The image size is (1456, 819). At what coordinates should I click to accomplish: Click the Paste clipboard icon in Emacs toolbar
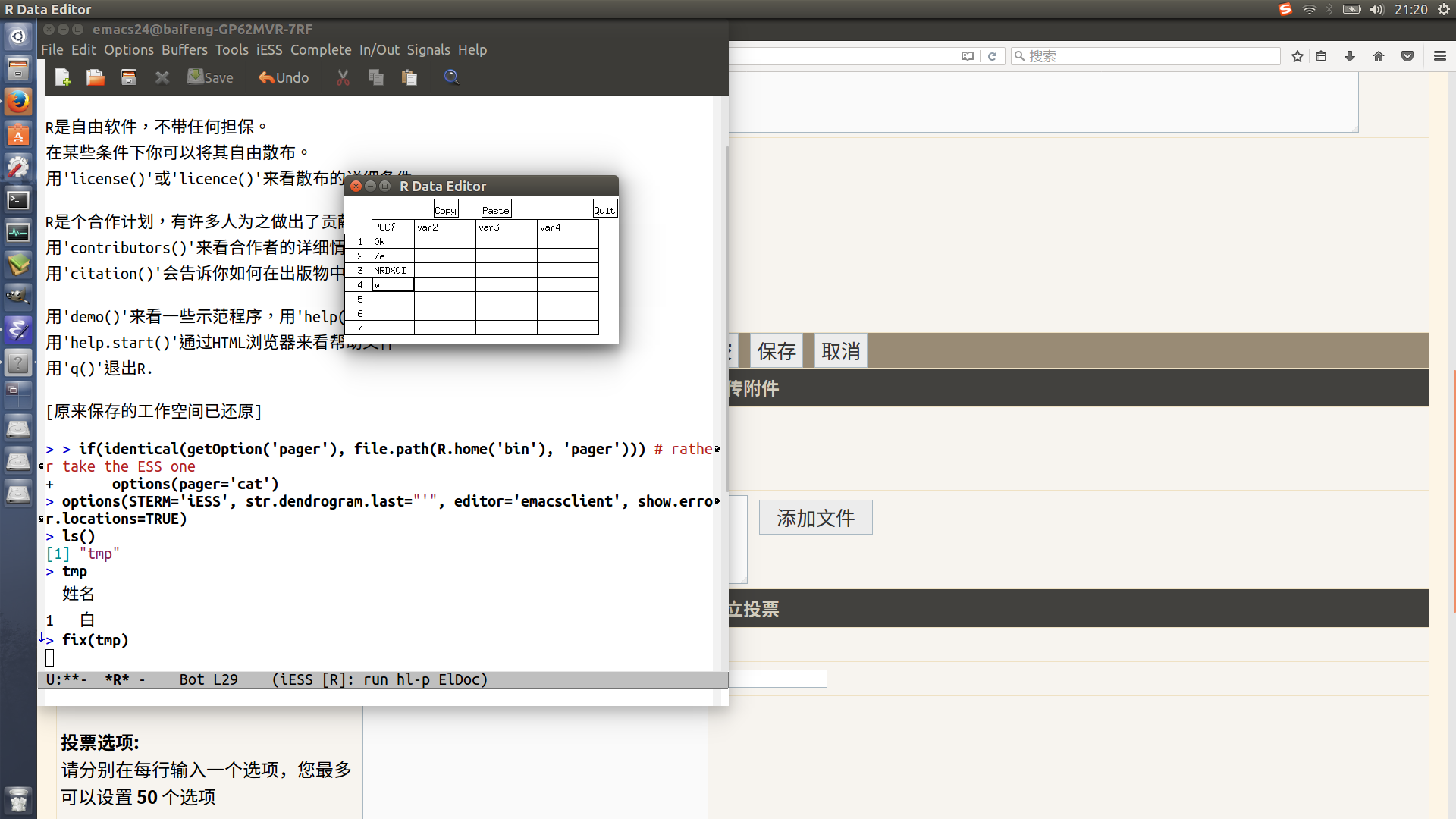pos(409,77)
